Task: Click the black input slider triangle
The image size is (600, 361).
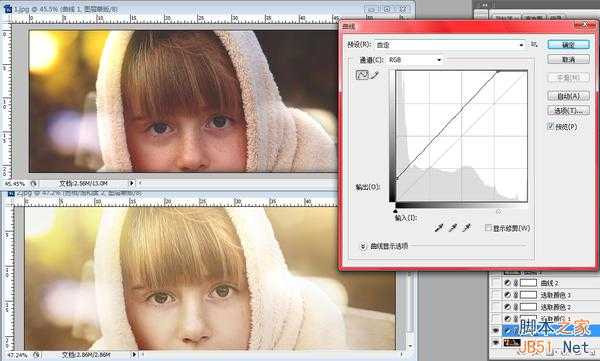Action: click(x=395, y=211)
